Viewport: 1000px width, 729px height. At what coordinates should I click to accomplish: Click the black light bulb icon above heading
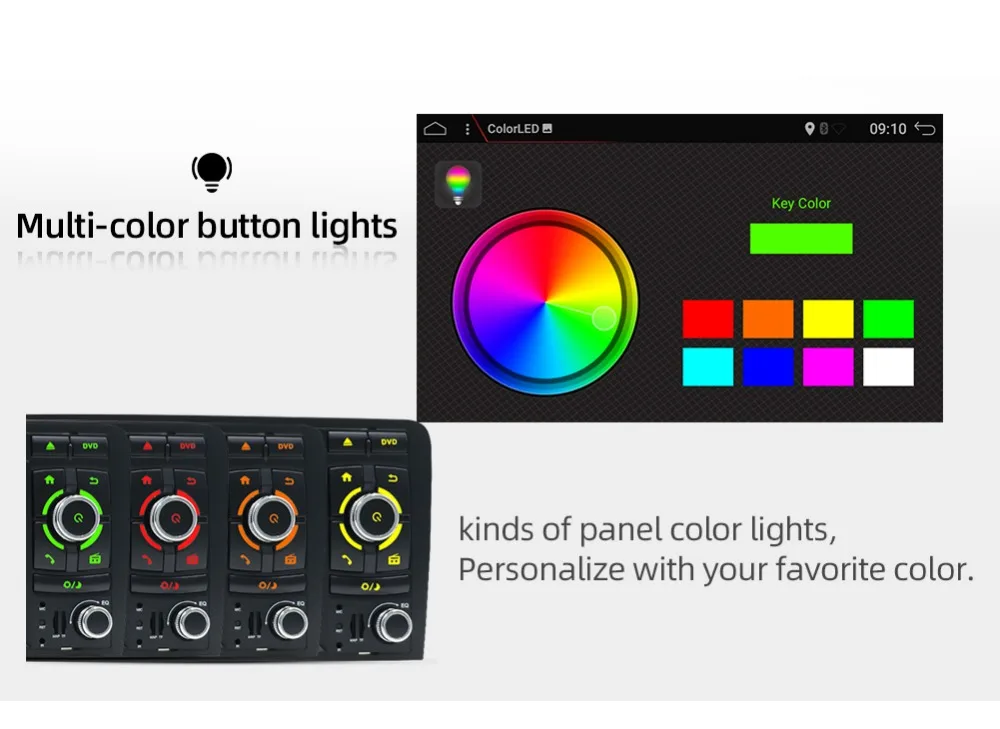[212, 172]
